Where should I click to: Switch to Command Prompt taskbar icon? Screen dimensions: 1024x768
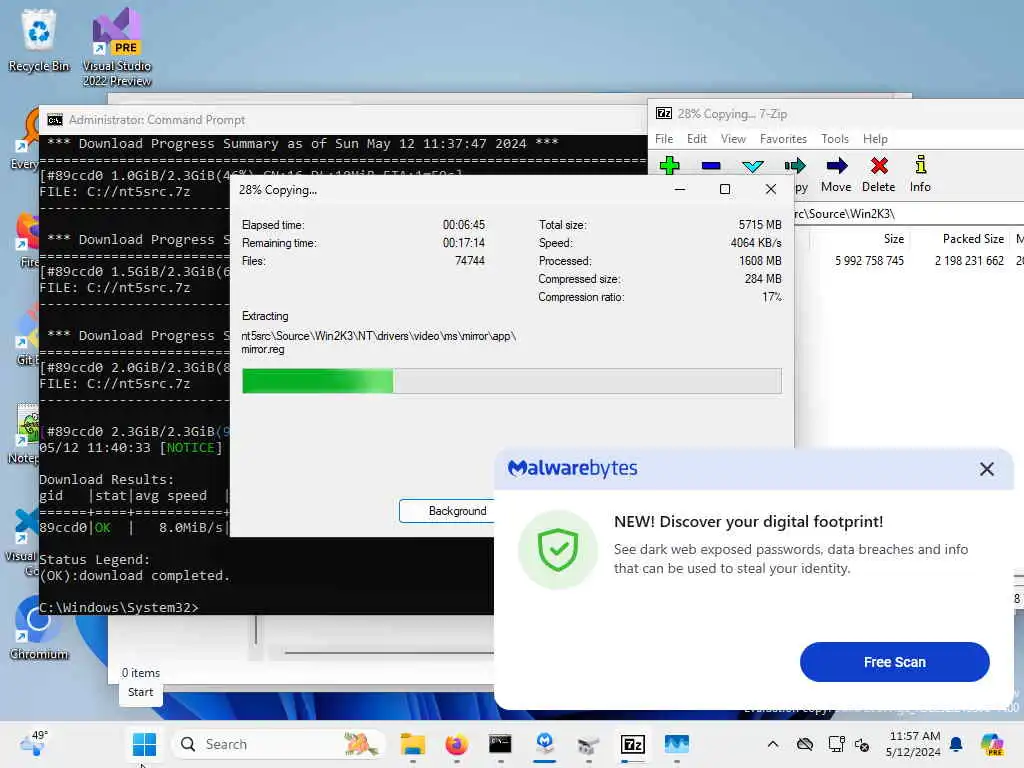pyautogui.click(x=500, y=744)
